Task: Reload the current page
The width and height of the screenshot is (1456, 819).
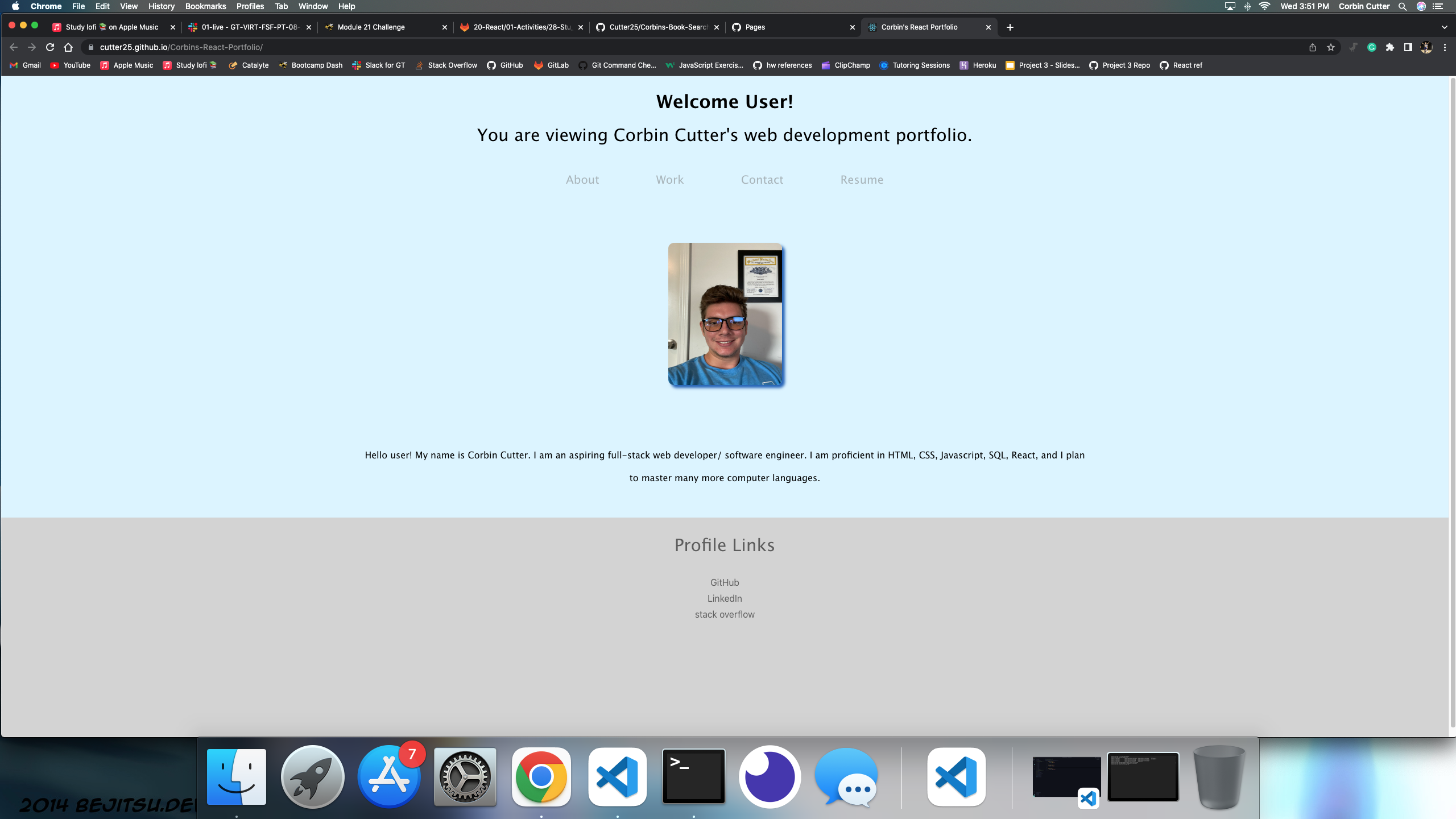Action: (x=49, y=47)
